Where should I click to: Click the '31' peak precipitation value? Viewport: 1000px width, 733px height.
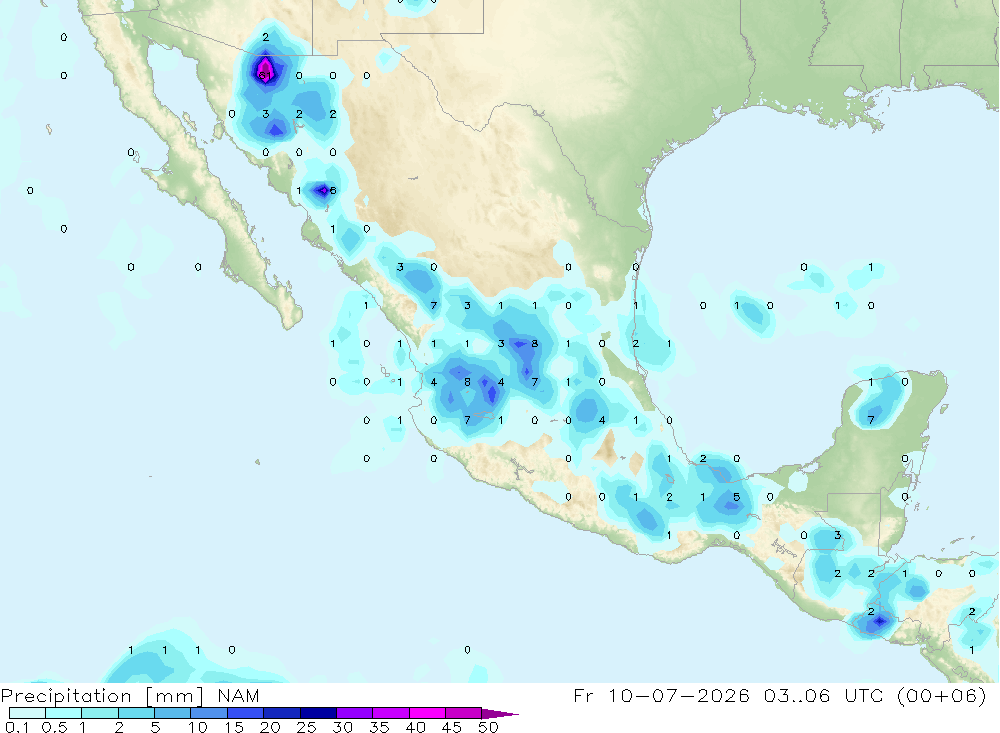[x=265, y=75]
